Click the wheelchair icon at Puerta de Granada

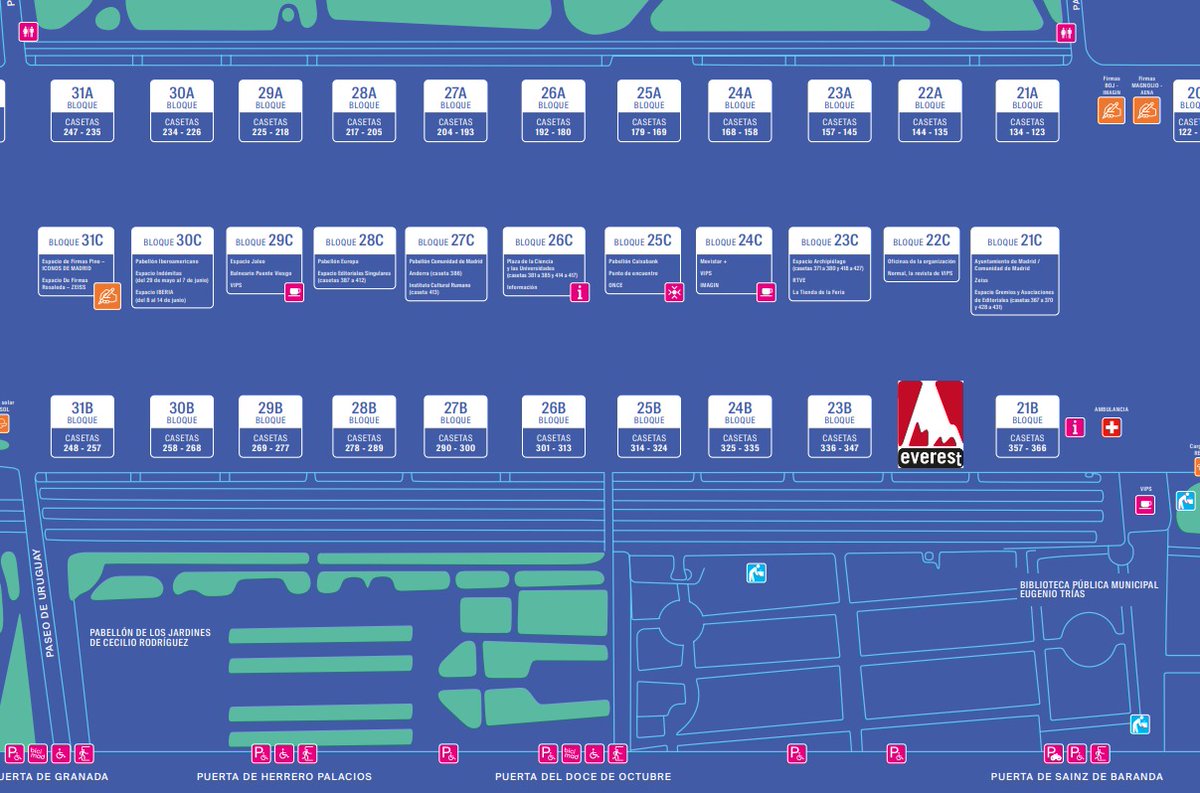[61, 753]
